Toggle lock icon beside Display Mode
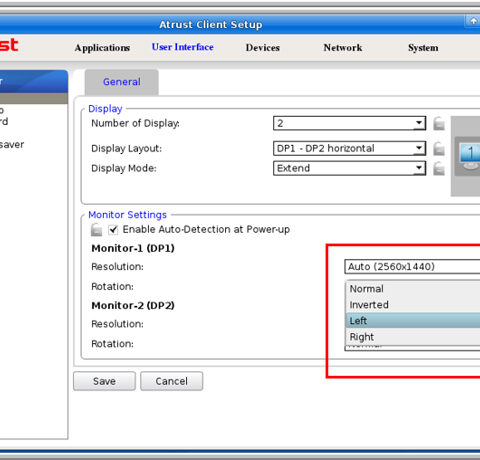 coord(439,168)
